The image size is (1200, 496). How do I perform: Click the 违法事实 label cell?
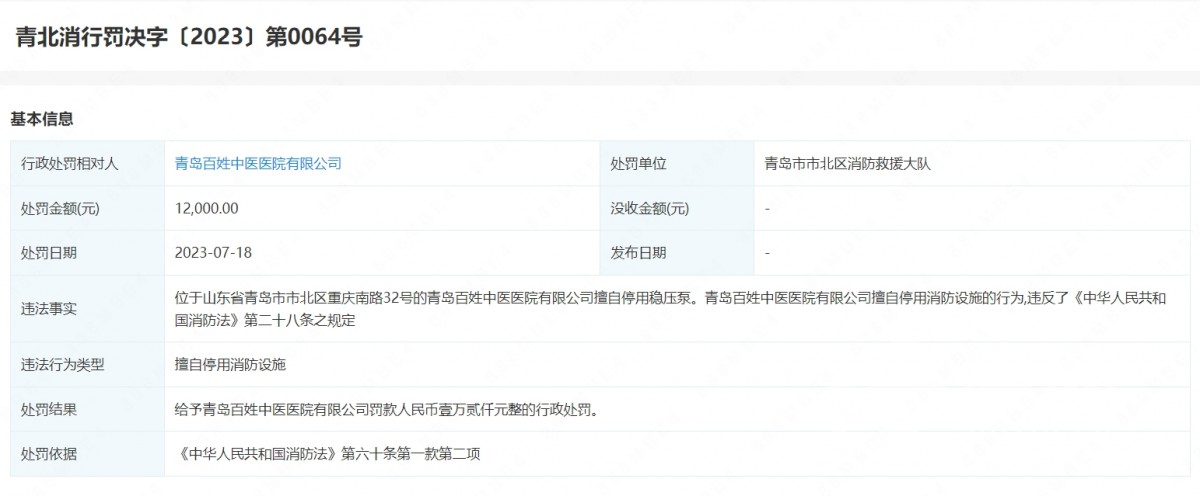click(x=49, y=309)
